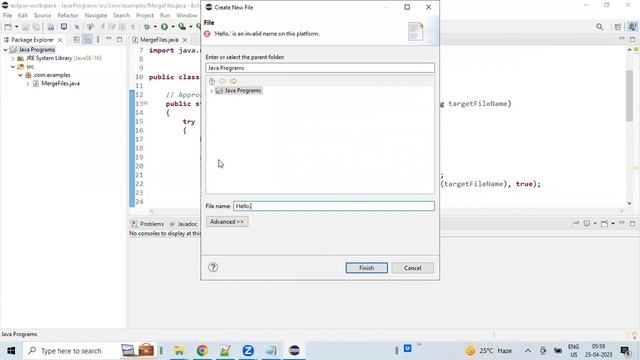Focus the File name input field
Image resolution: width=640 pixels, height=360 pixels.
pos(333,206)
